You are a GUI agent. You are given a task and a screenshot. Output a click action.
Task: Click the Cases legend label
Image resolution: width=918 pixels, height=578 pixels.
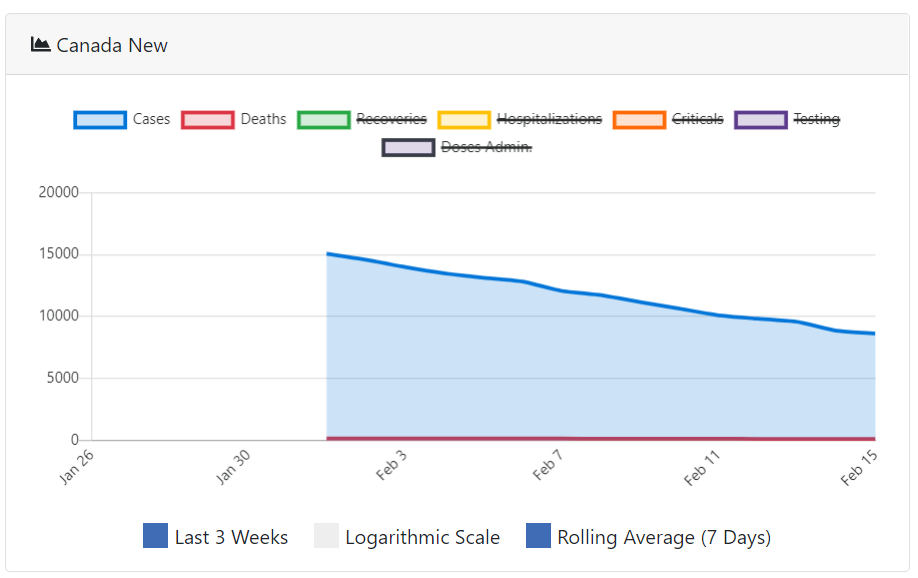pos(151,119)
